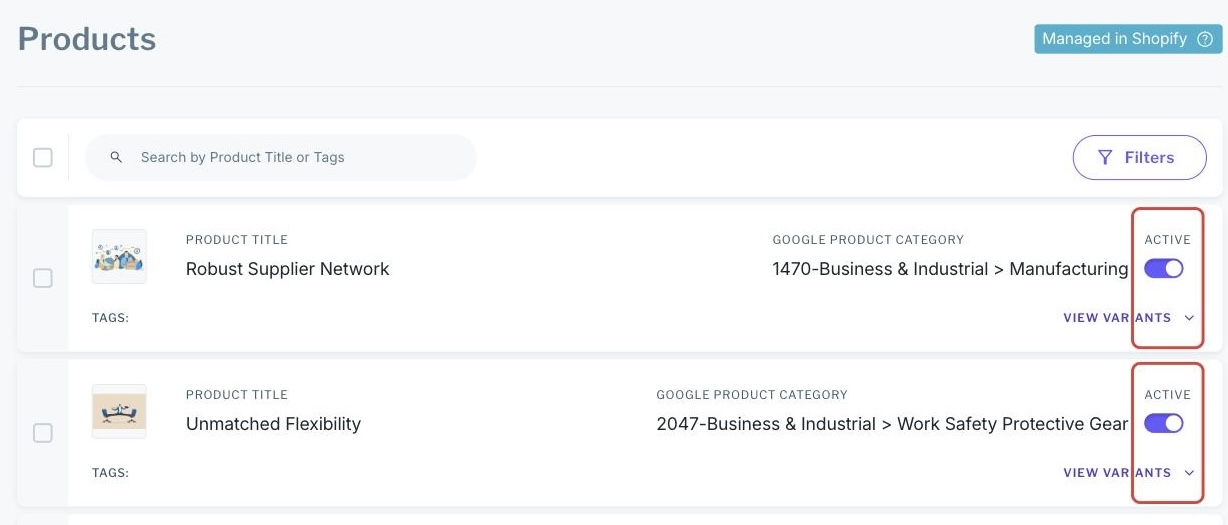This screenshot has width=1228, height=525.
Task: Select Robust Supplier Network row checkbox
Action: tap(43, 278)
